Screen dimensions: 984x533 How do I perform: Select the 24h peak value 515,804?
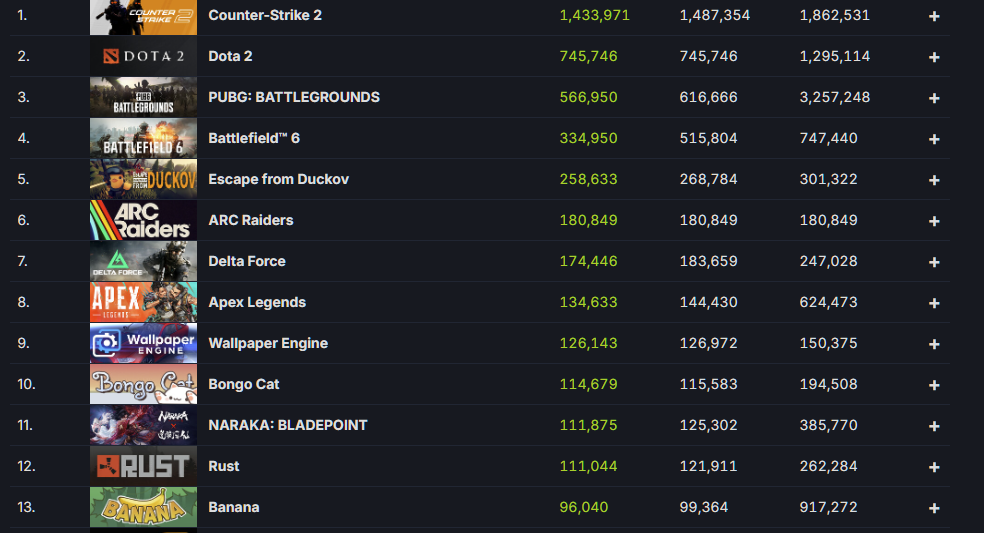(709, 138)
